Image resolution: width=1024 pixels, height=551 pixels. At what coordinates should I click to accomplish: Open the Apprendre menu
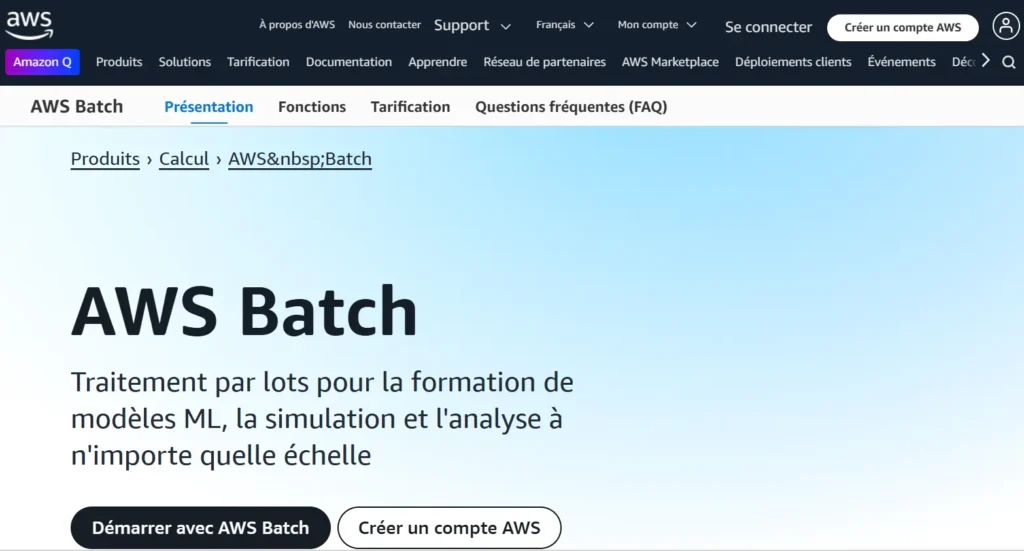[438, 62]
